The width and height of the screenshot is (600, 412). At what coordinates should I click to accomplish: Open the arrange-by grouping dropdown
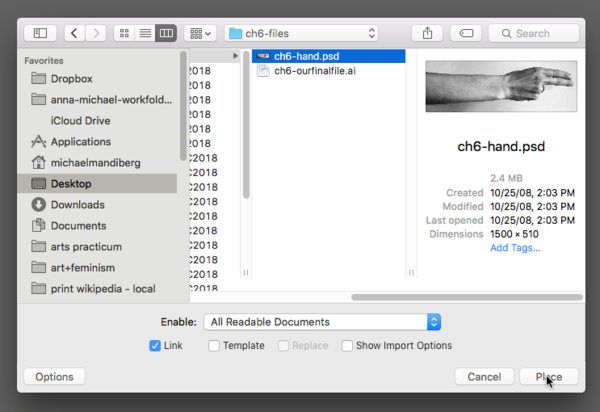tap(200, 33)
